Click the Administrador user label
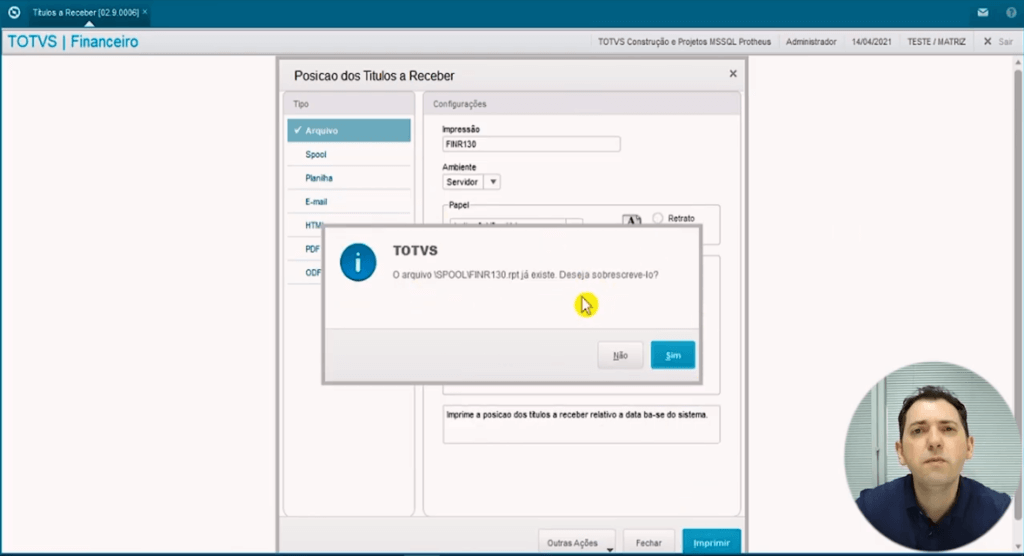 [810, 41]
